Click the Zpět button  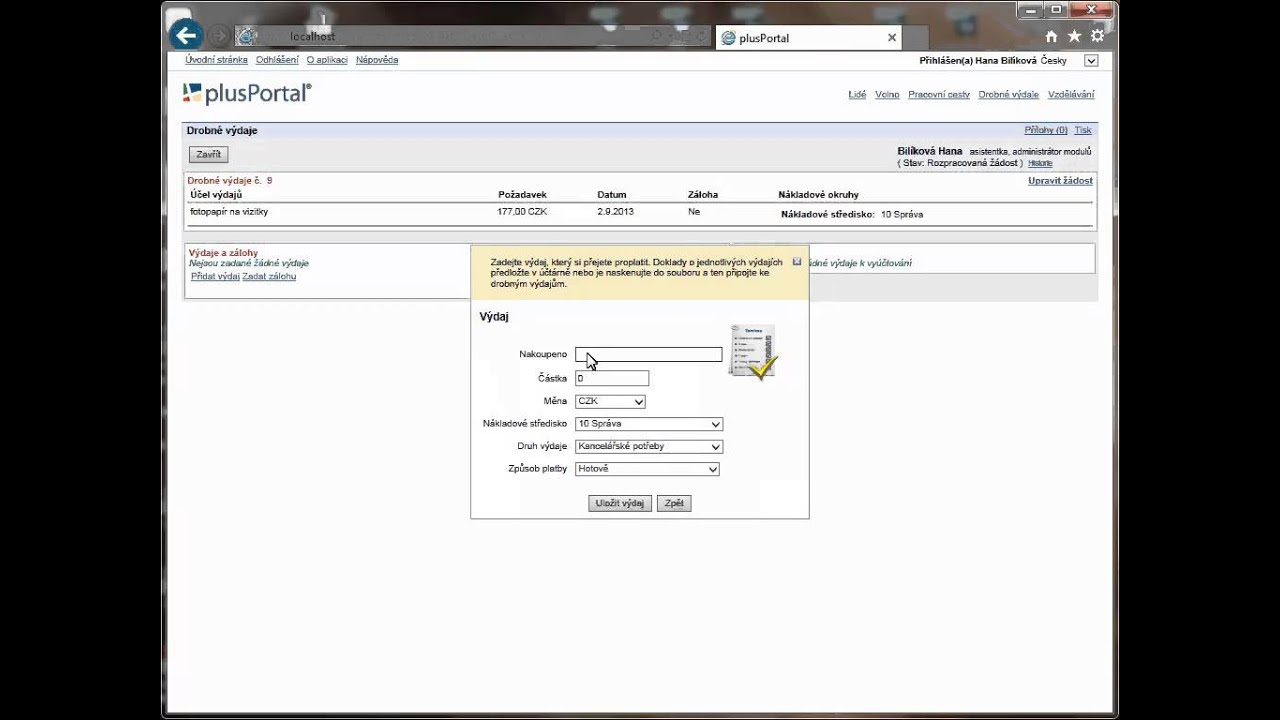[x=674, y=503]
